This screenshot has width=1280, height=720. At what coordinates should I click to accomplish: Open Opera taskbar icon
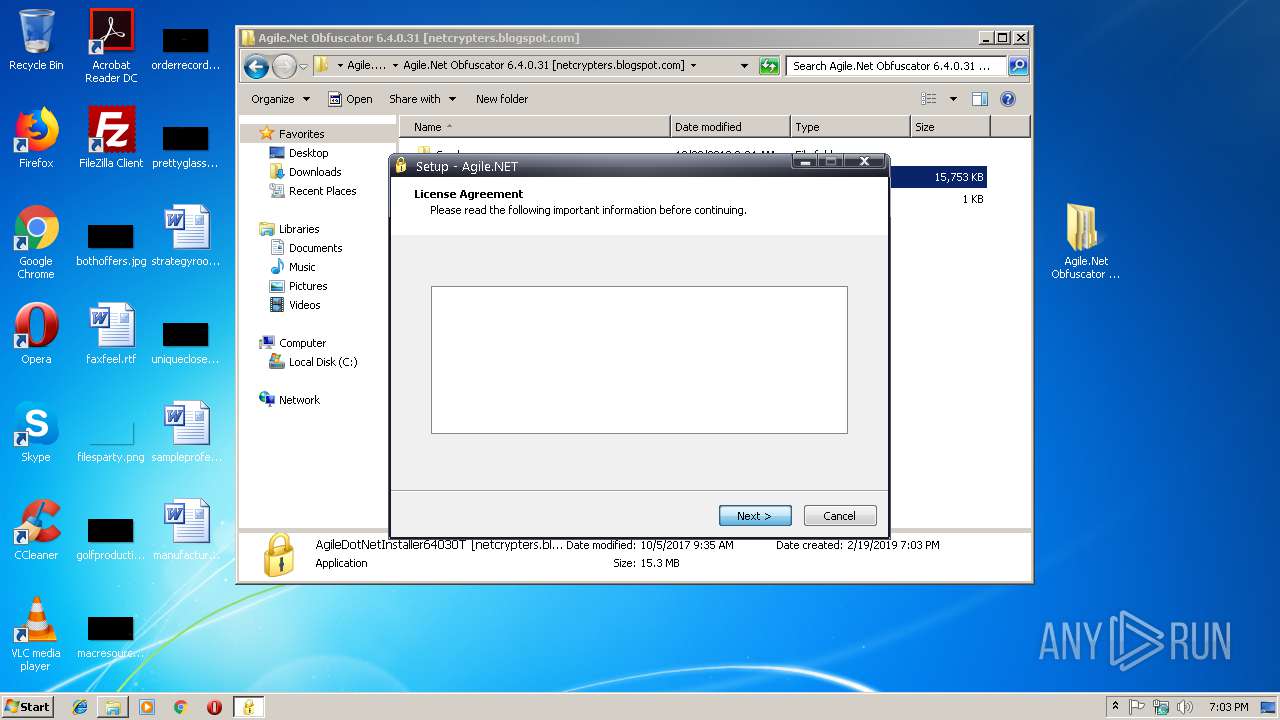[x=214, y=707]
